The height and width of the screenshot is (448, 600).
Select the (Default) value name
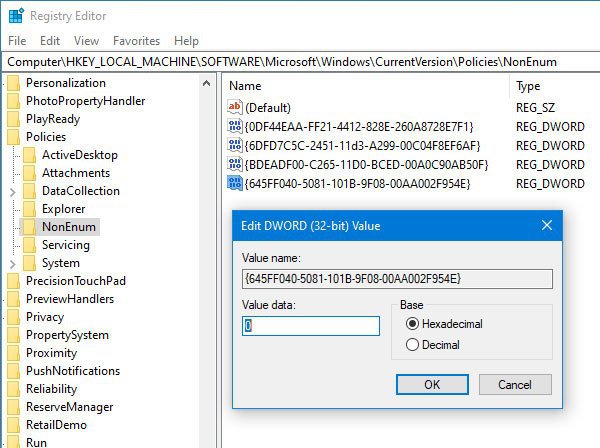pos(268,108)
